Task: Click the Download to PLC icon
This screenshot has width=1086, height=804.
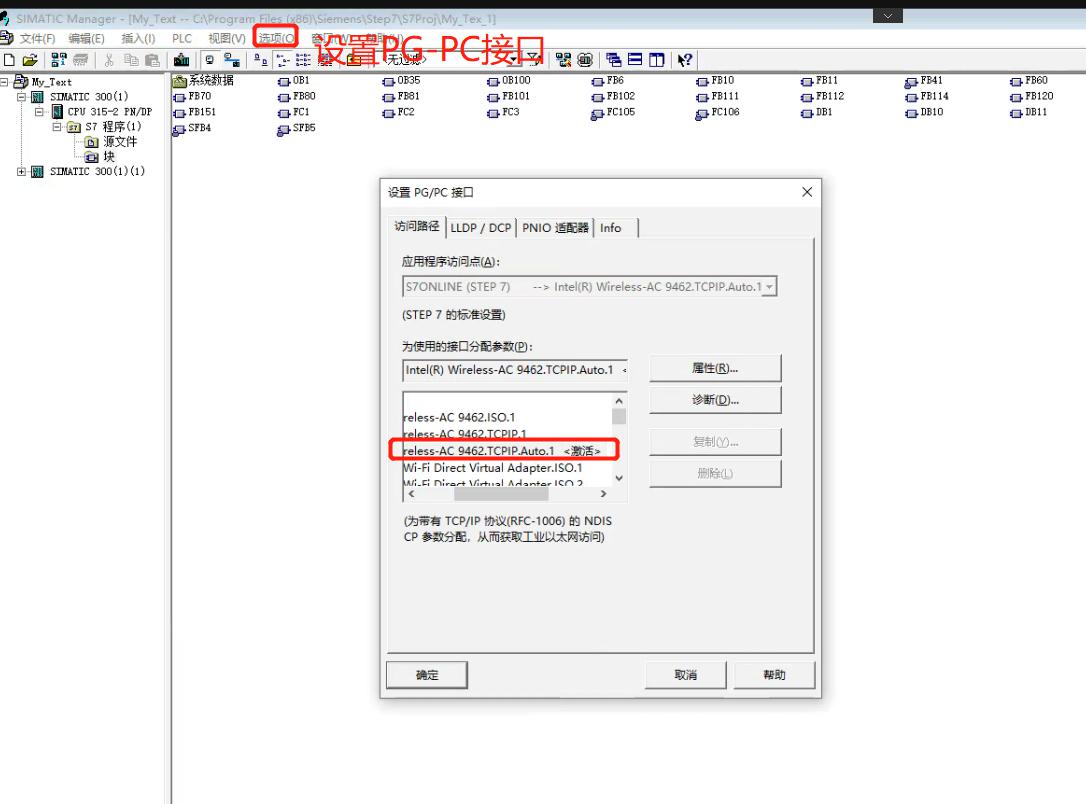Action: pyautogui.click(x=181, y=60)
